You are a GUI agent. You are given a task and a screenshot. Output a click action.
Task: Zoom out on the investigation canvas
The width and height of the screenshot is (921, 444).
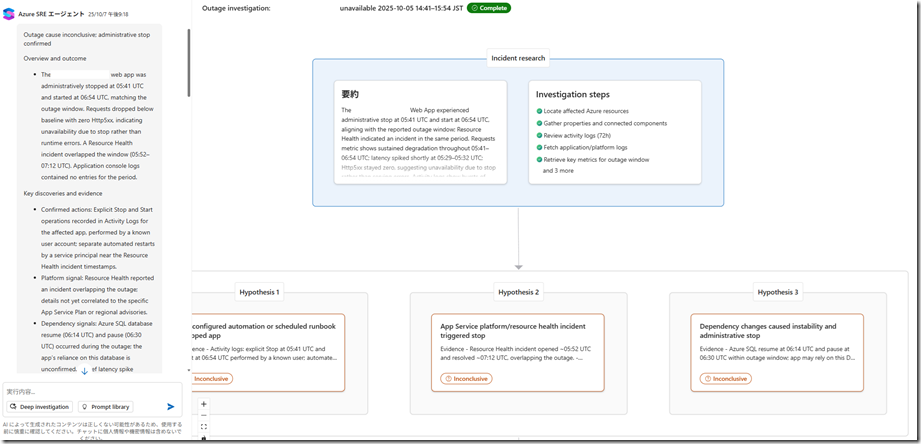pos(204,415)
